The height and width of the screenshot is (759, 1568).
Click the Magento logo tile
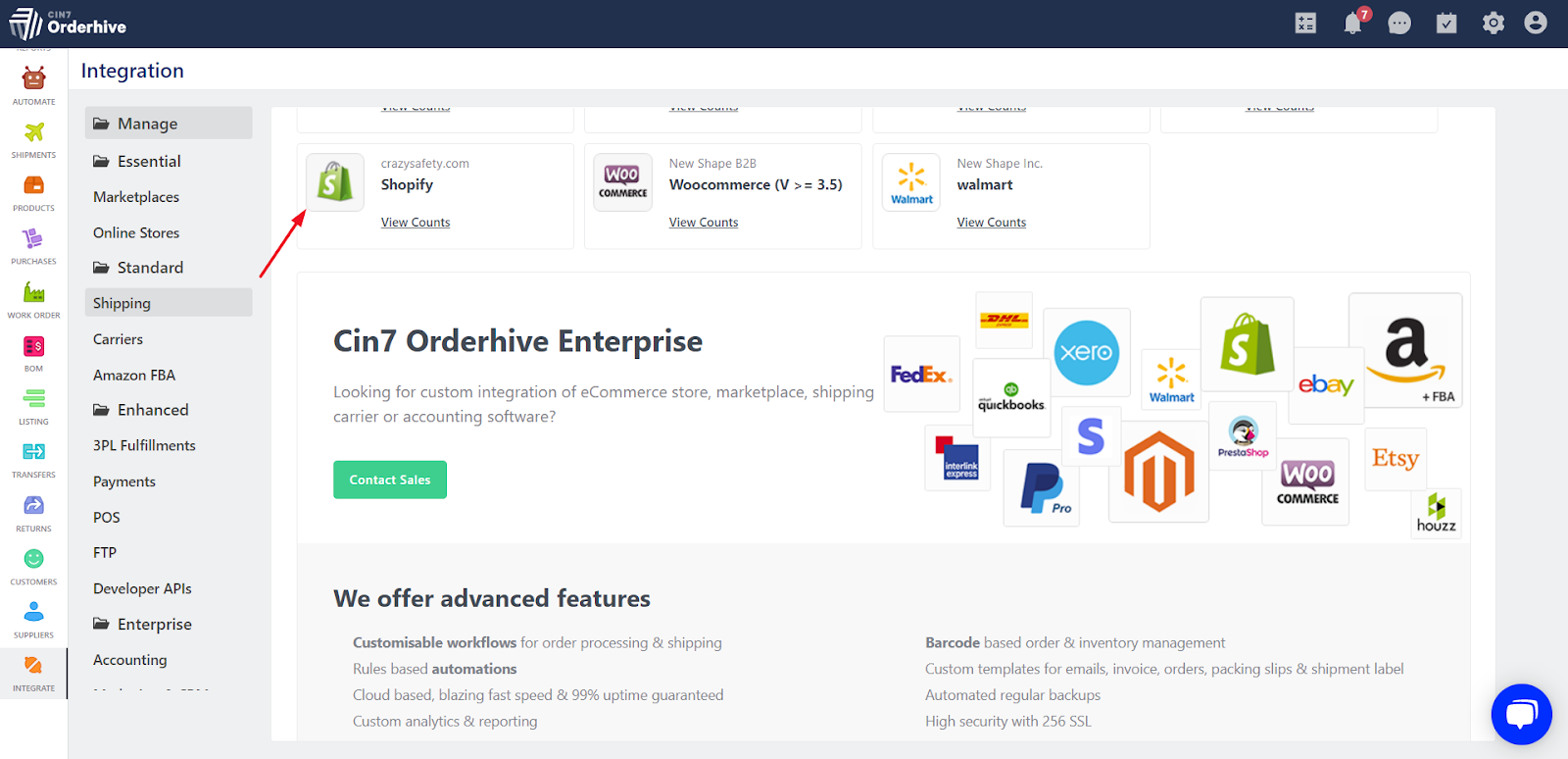click(1158, 473)
